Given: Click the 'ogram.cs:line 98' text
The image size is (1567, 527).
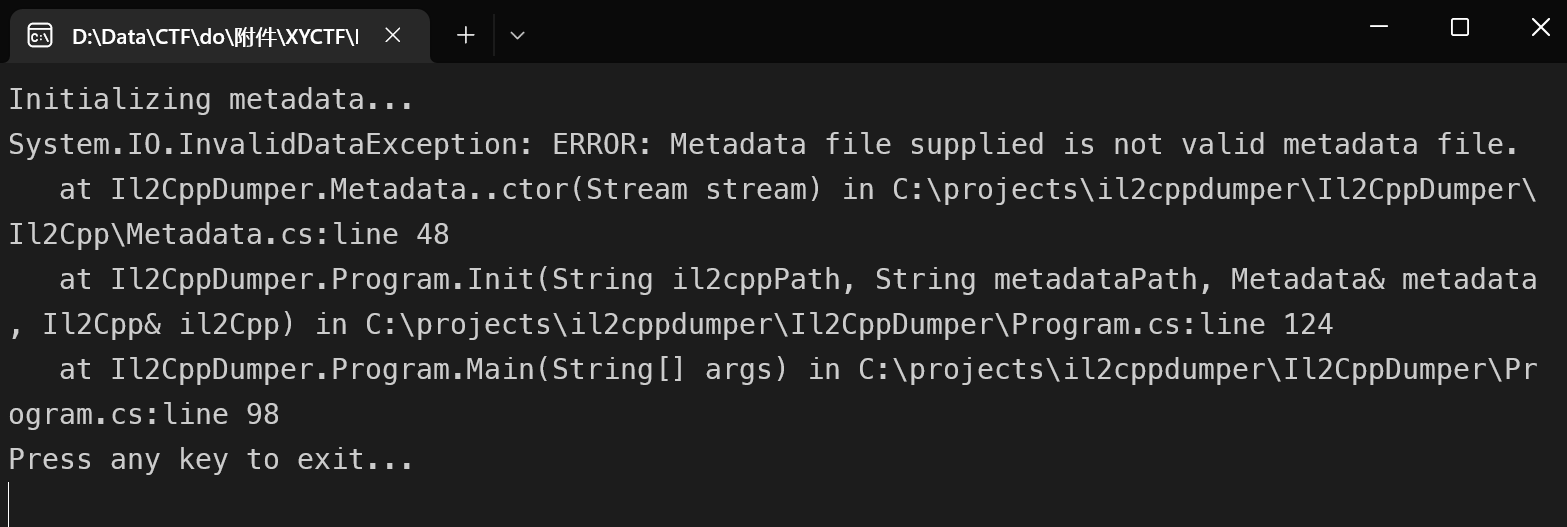Looking at the screenshot, I should 144,415.
